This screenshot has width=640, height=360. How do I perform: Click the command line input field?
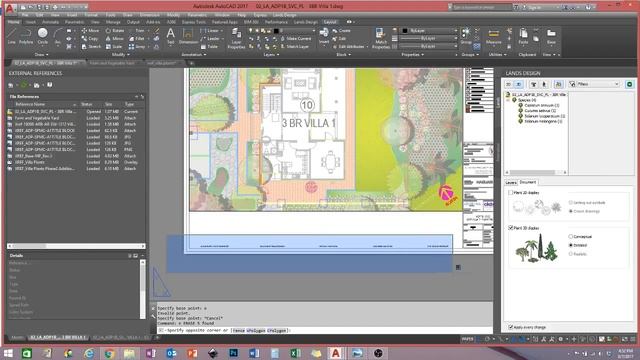(324, 330)
